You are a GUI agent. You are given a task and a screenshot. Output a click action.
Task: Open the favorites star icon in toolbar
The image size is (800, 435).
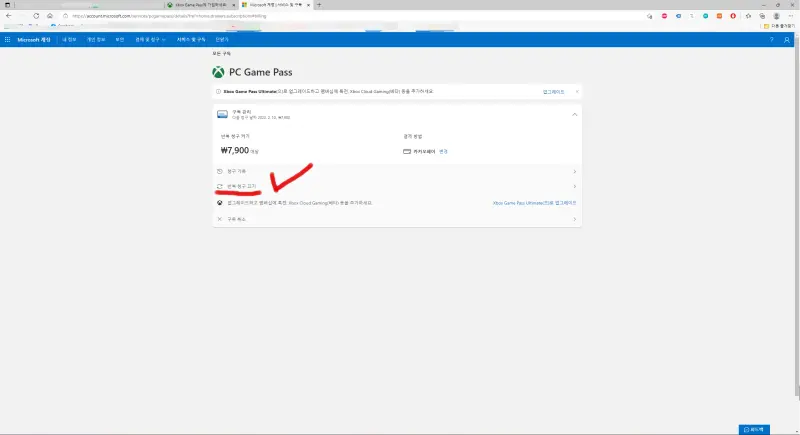(x=748, y=16)
